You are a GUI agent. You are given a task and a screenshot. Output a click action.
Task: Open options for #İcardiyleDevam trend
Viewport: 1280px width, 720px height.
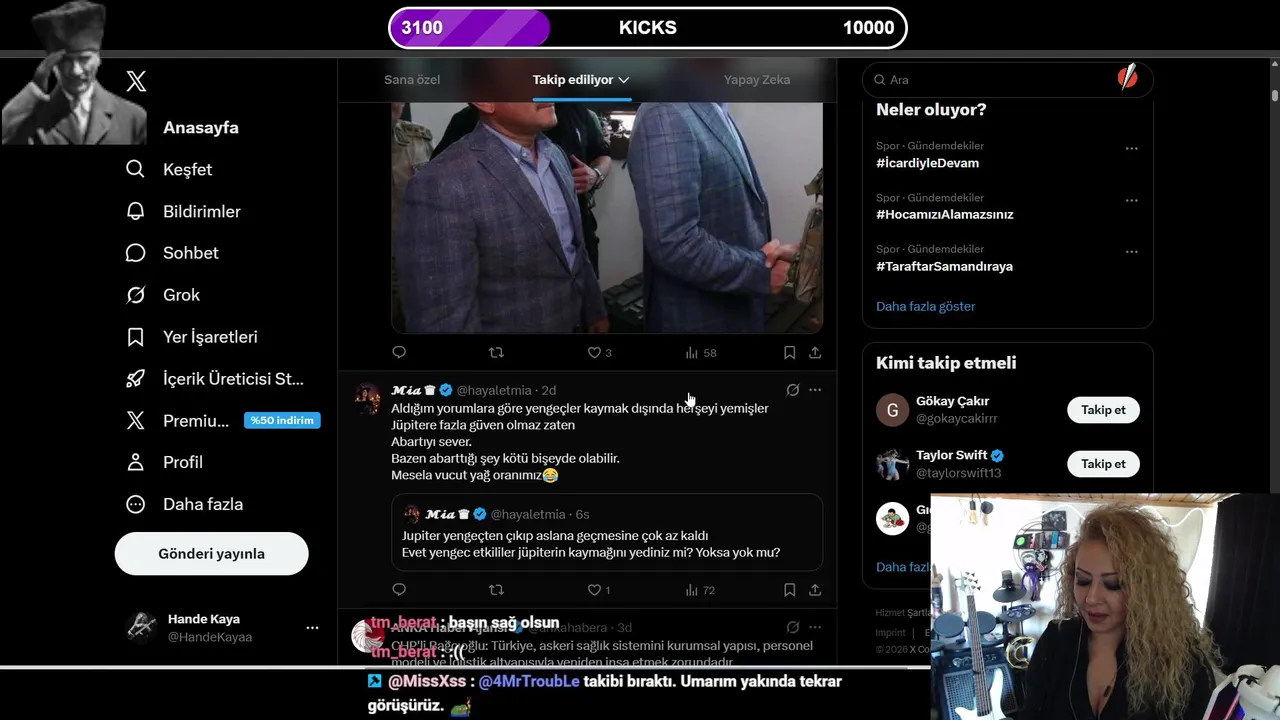[x=1131, y=148]
